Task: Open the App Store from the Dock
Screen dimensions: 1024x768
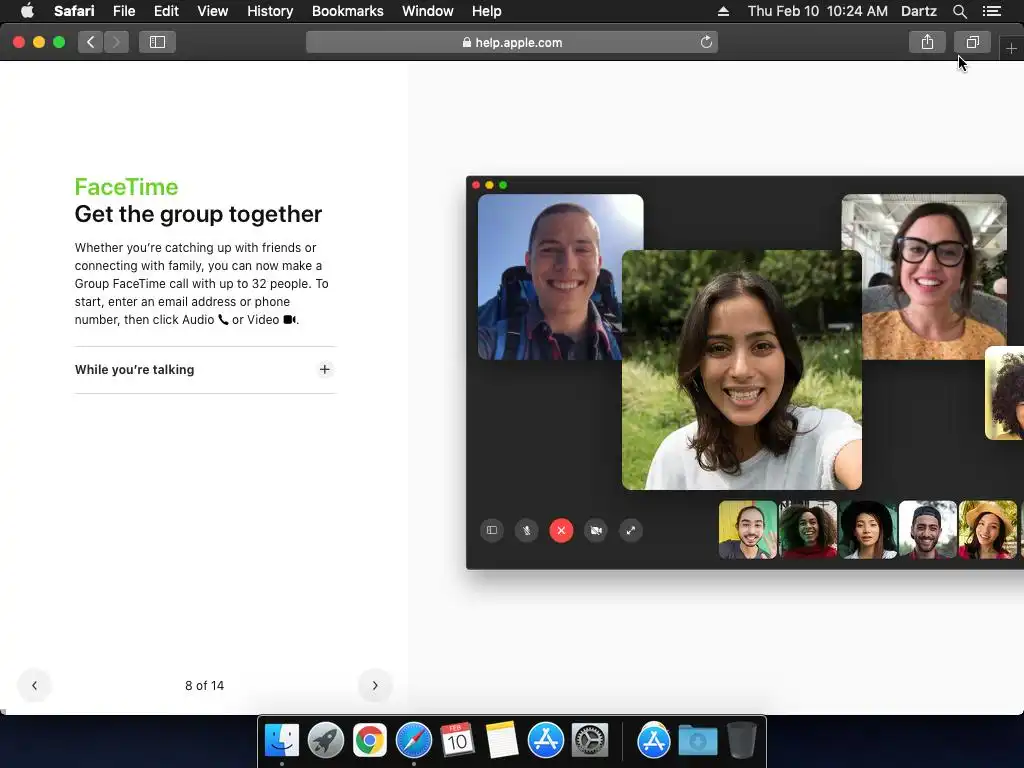Action: pyautogui.click(x=546, y=741)
